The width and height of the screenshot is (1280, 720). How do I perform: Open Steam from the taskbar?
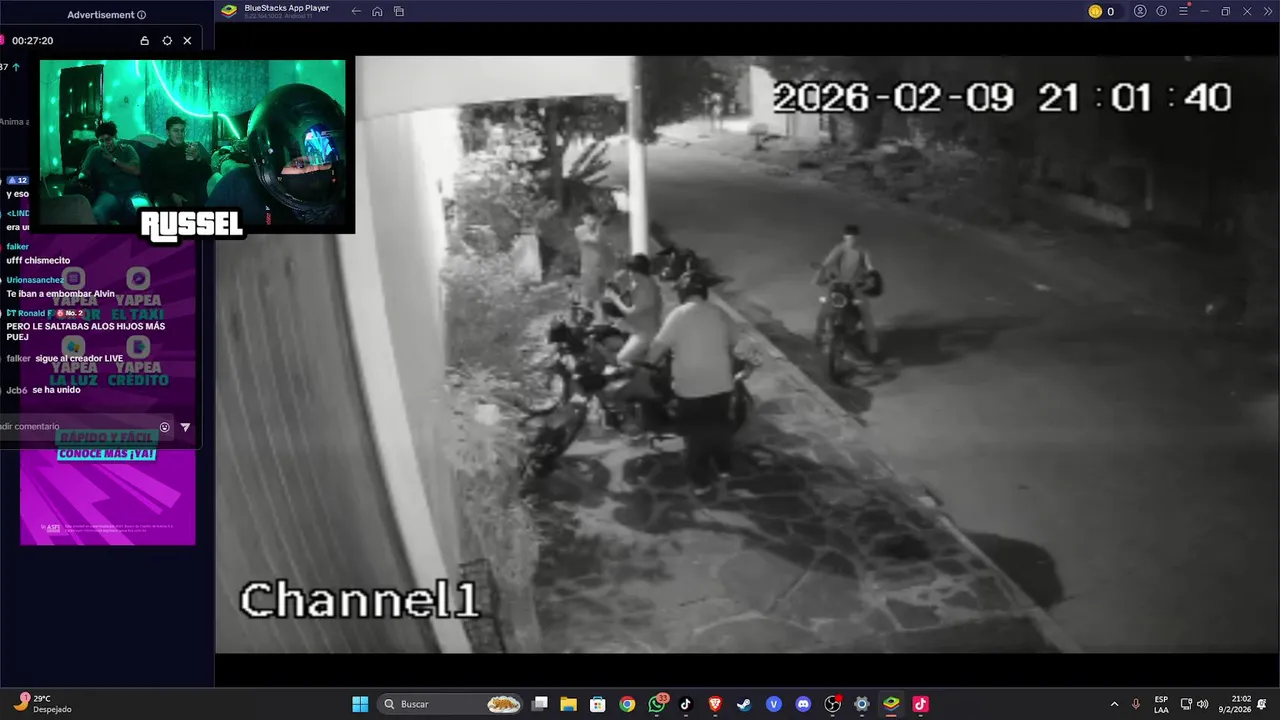(744, 704)
